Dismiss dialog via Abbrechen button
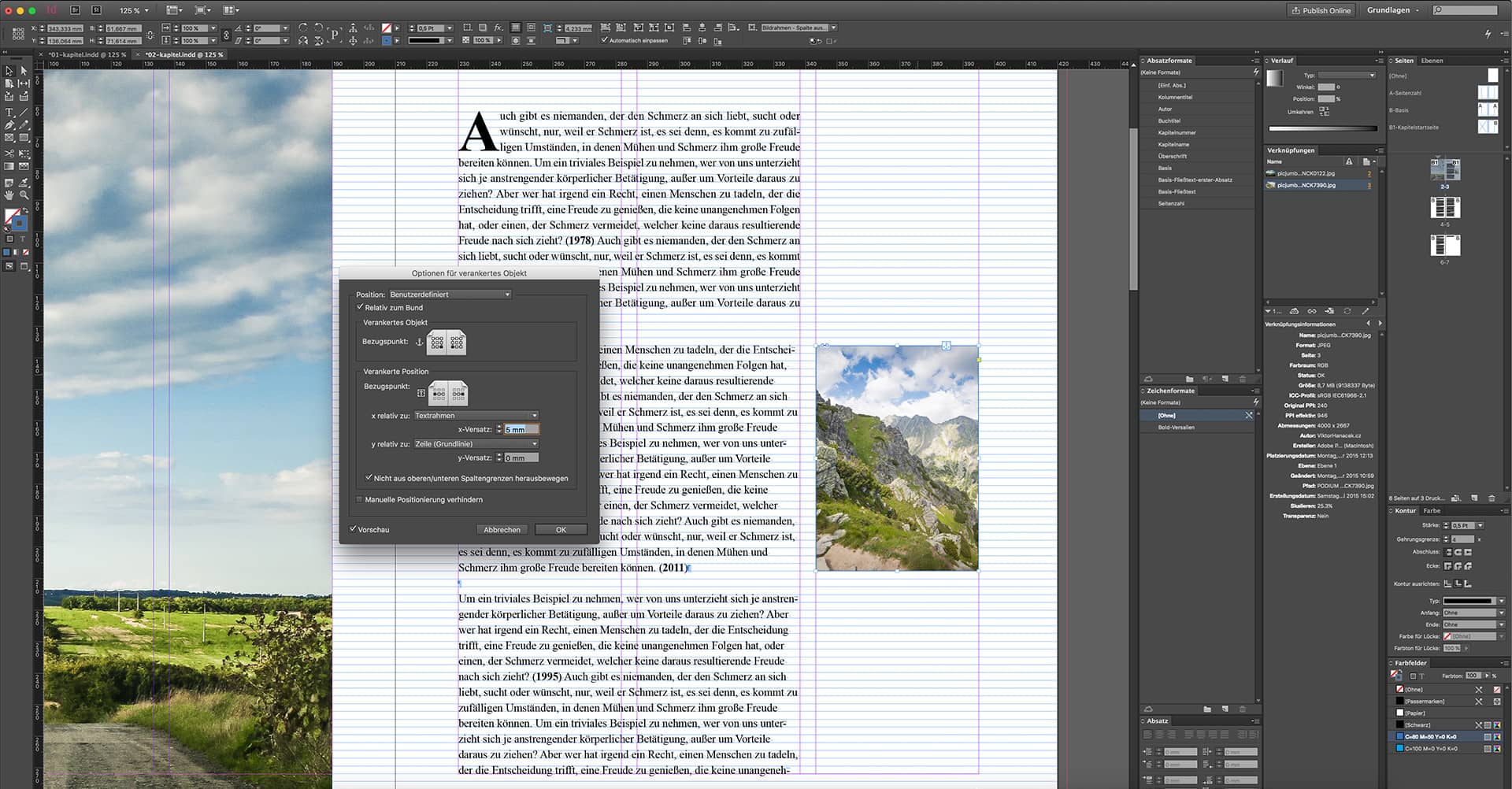1512x789 pixels. point(502,529)
